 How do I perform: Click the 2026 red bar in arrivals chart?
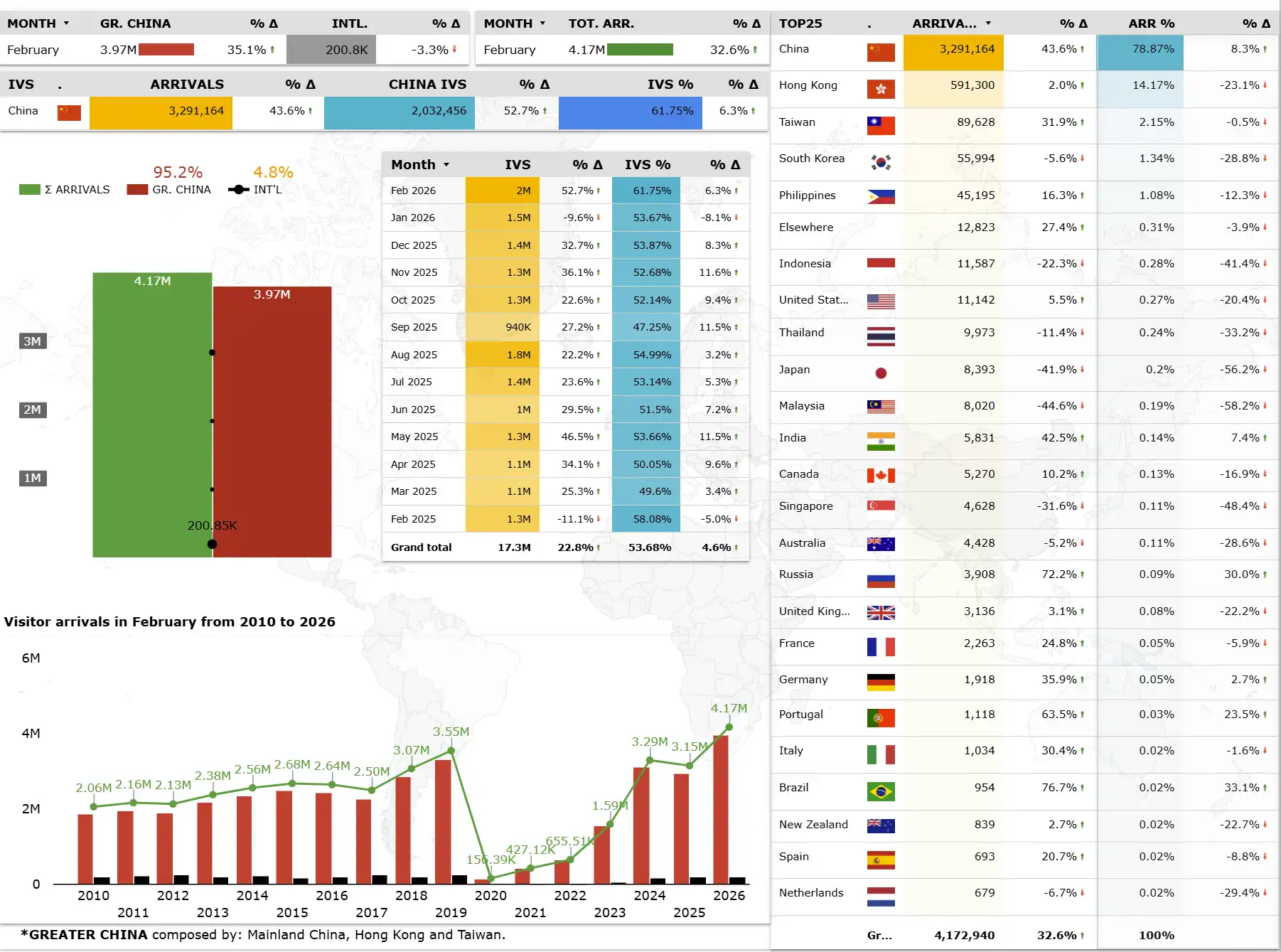click(x=721, y=810)
